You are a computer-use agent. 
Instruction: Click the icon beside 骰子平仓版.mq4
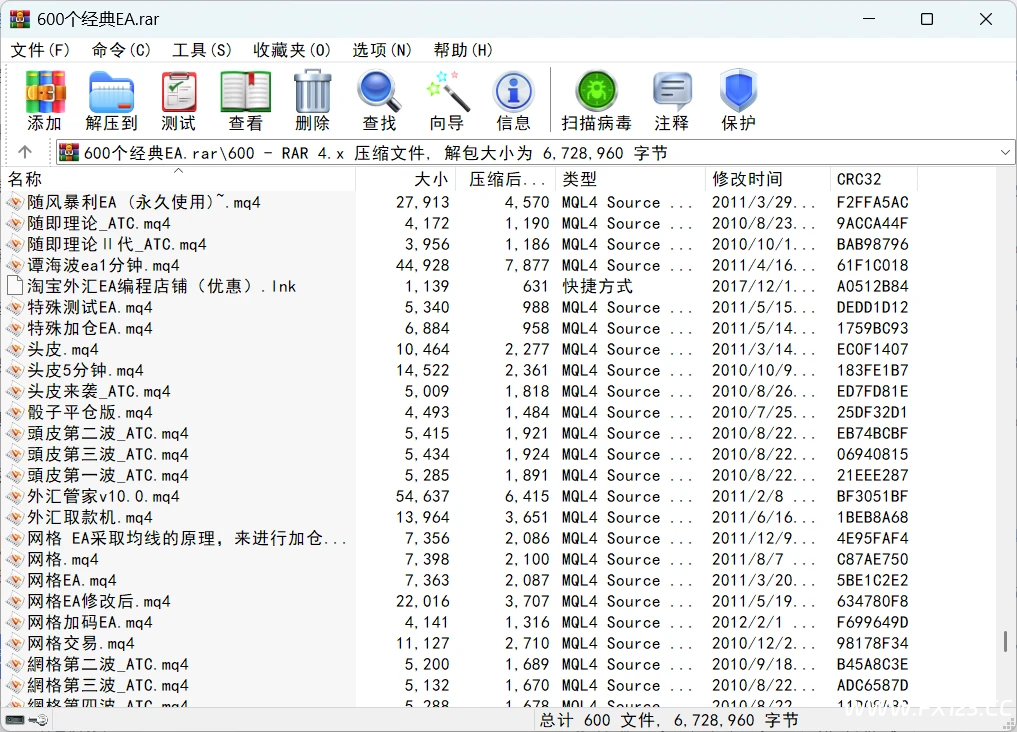[15, 412]
